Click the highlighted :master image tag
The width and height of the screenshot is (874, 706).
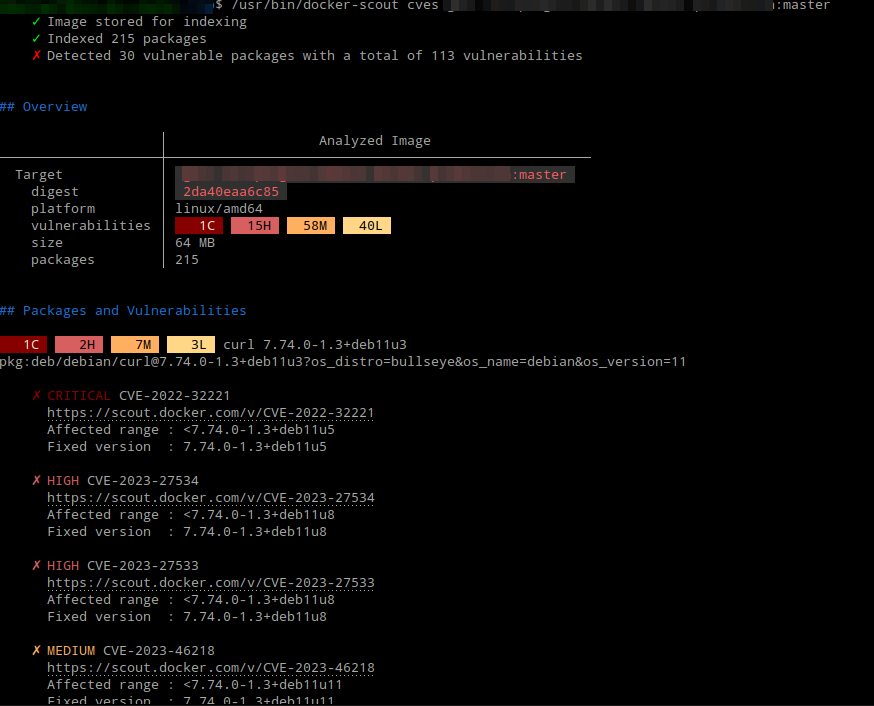(540, 173)
